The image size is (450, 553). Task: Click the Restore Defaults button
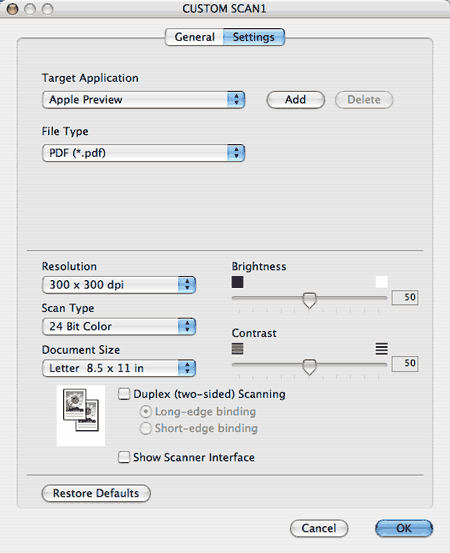[x=96, y=493]
